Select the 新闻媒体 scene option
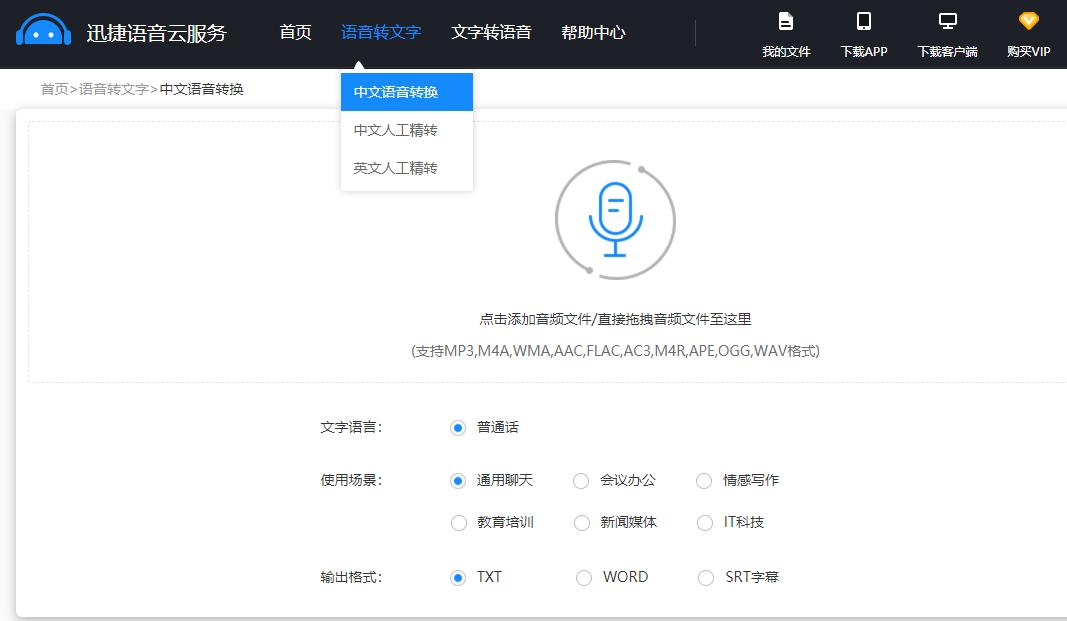The width and height of the screenshot is (1067, 621). click(581, 522)
